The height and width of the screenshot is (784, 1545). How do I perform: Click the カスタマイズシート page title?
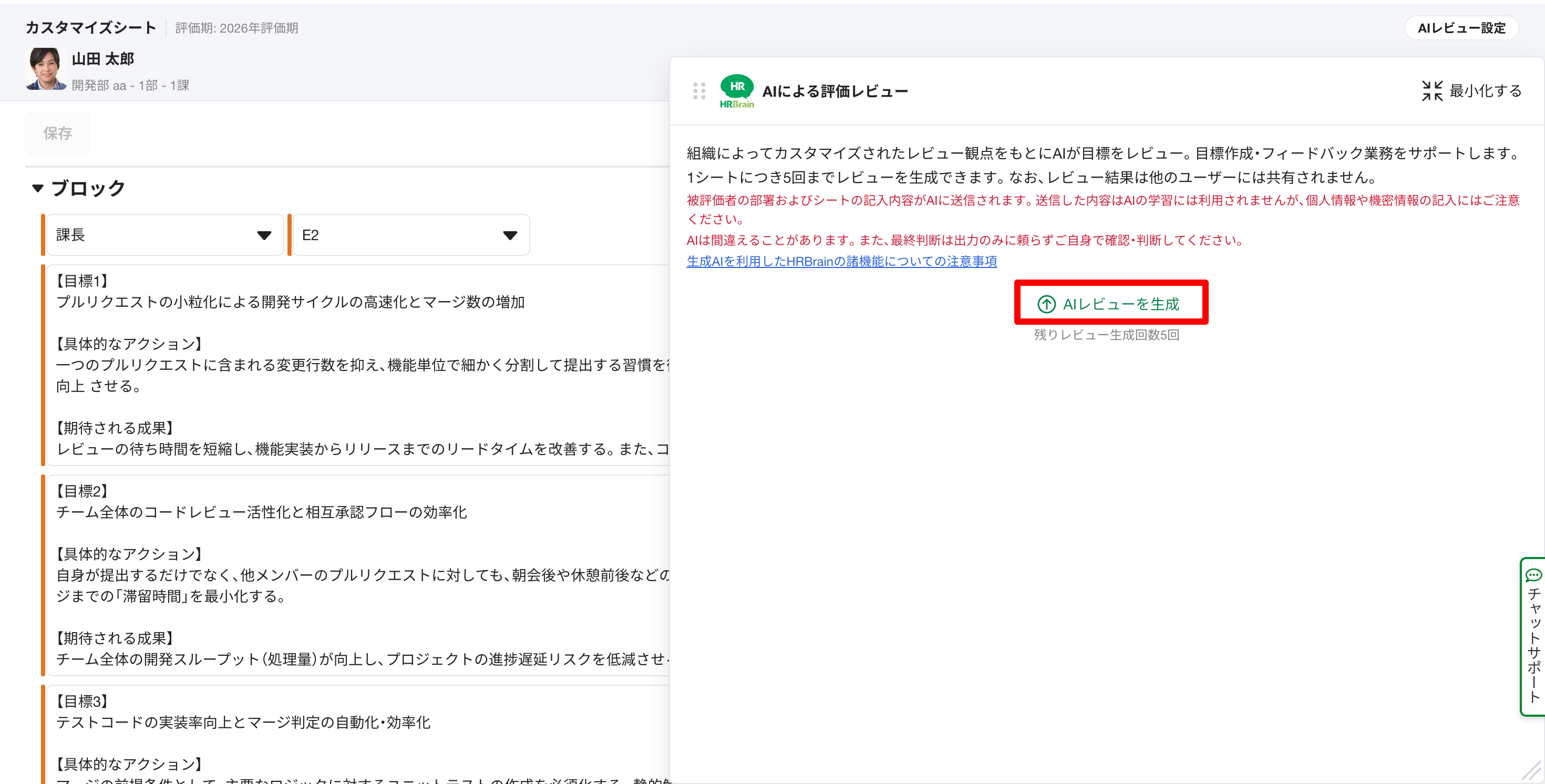click(x=90, y=28)
